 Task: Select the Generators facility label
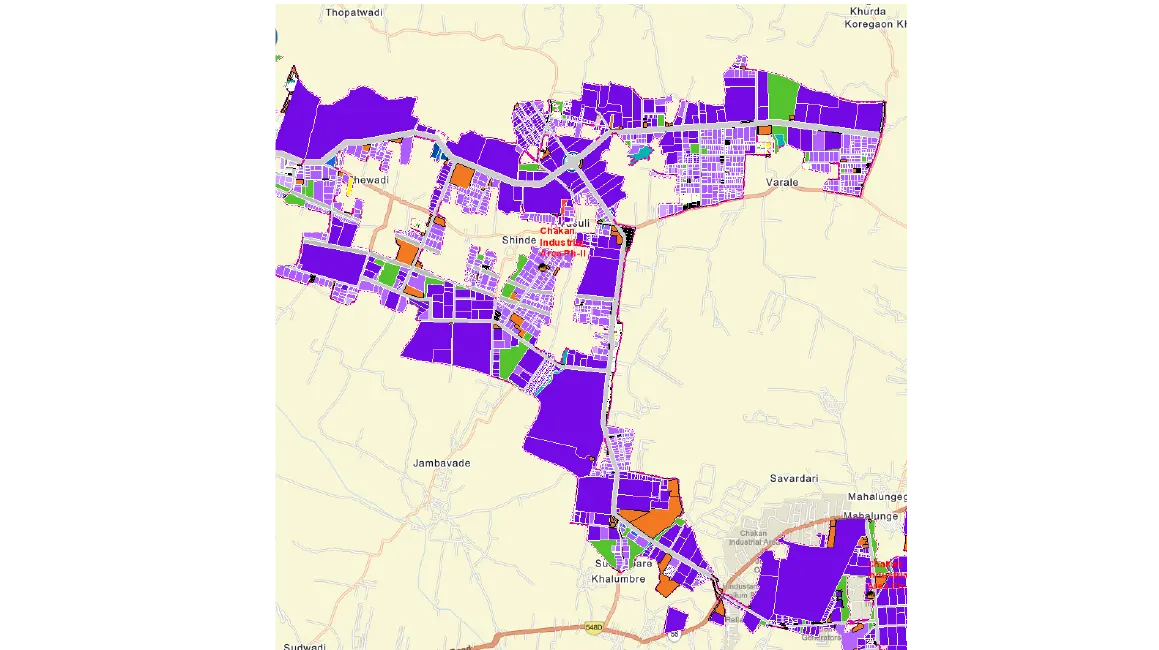point(822,637)
